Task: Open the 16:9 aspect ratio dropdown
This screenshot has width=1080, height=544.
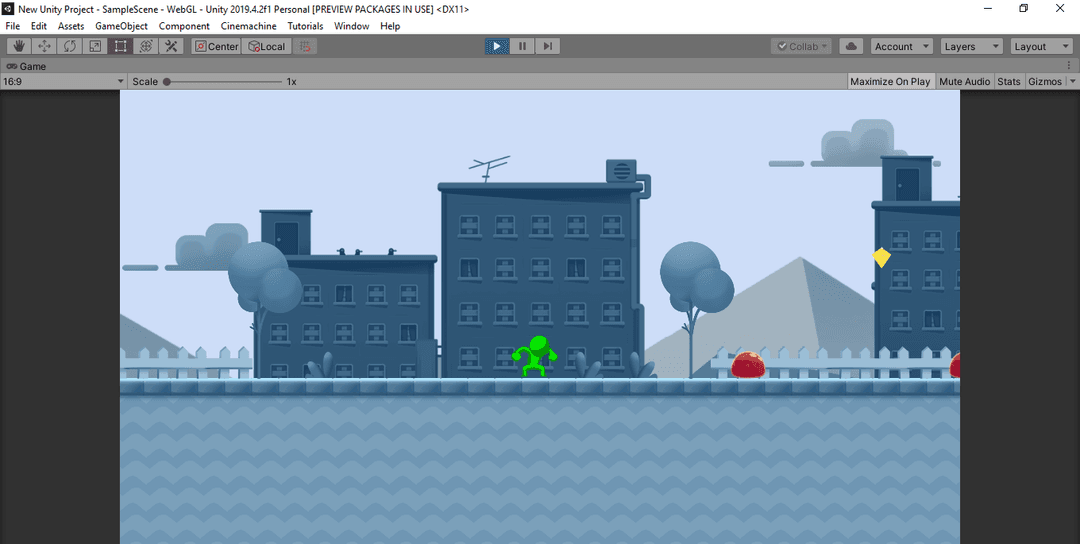Action: point(63,81)
